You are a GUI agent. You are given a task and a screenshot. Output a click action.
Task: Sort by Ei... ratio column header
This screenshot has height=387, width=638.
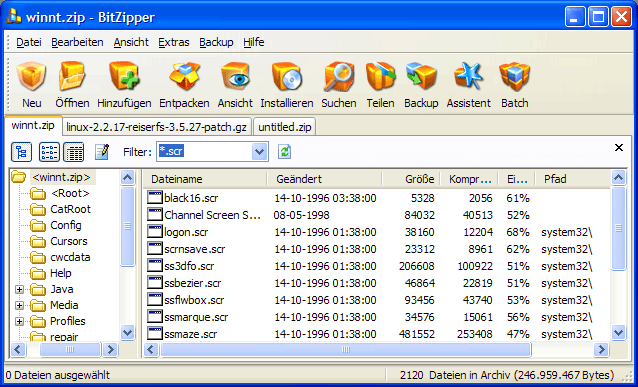[517, 179]
